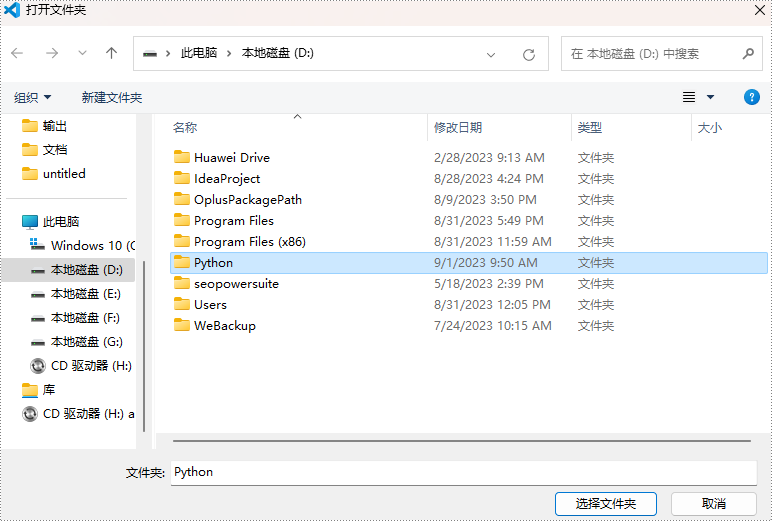Click the WeBackup folder name
This screenshot has height=521, width=772.
click(x=225, y=326)
